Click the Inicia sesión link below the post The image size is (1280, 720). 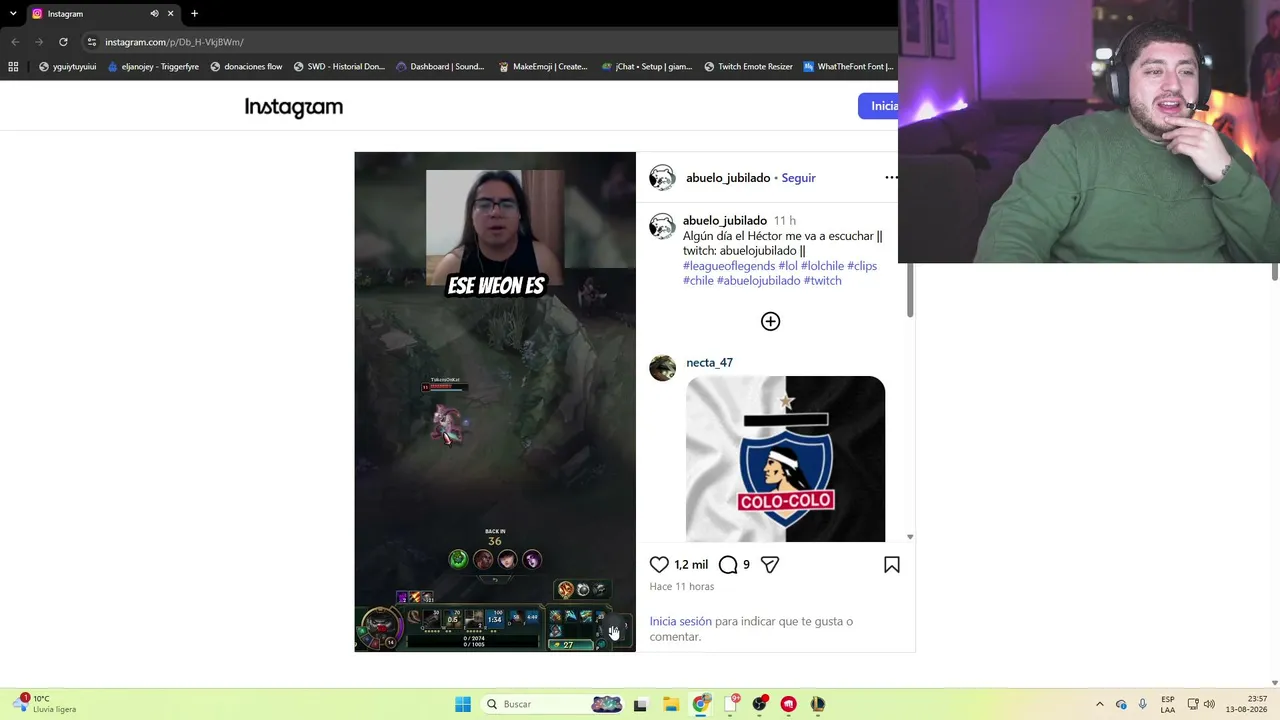click(680, 622)
